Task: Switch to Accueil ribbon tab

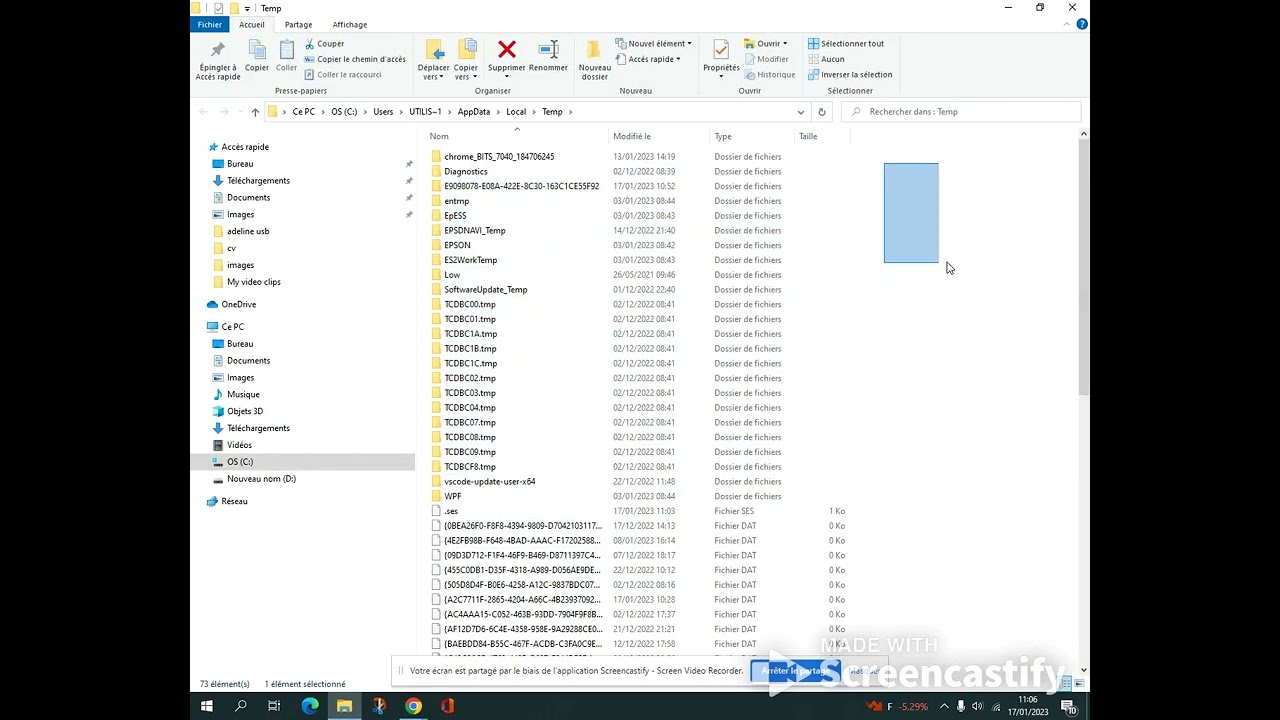Action: tap(252, 25)
